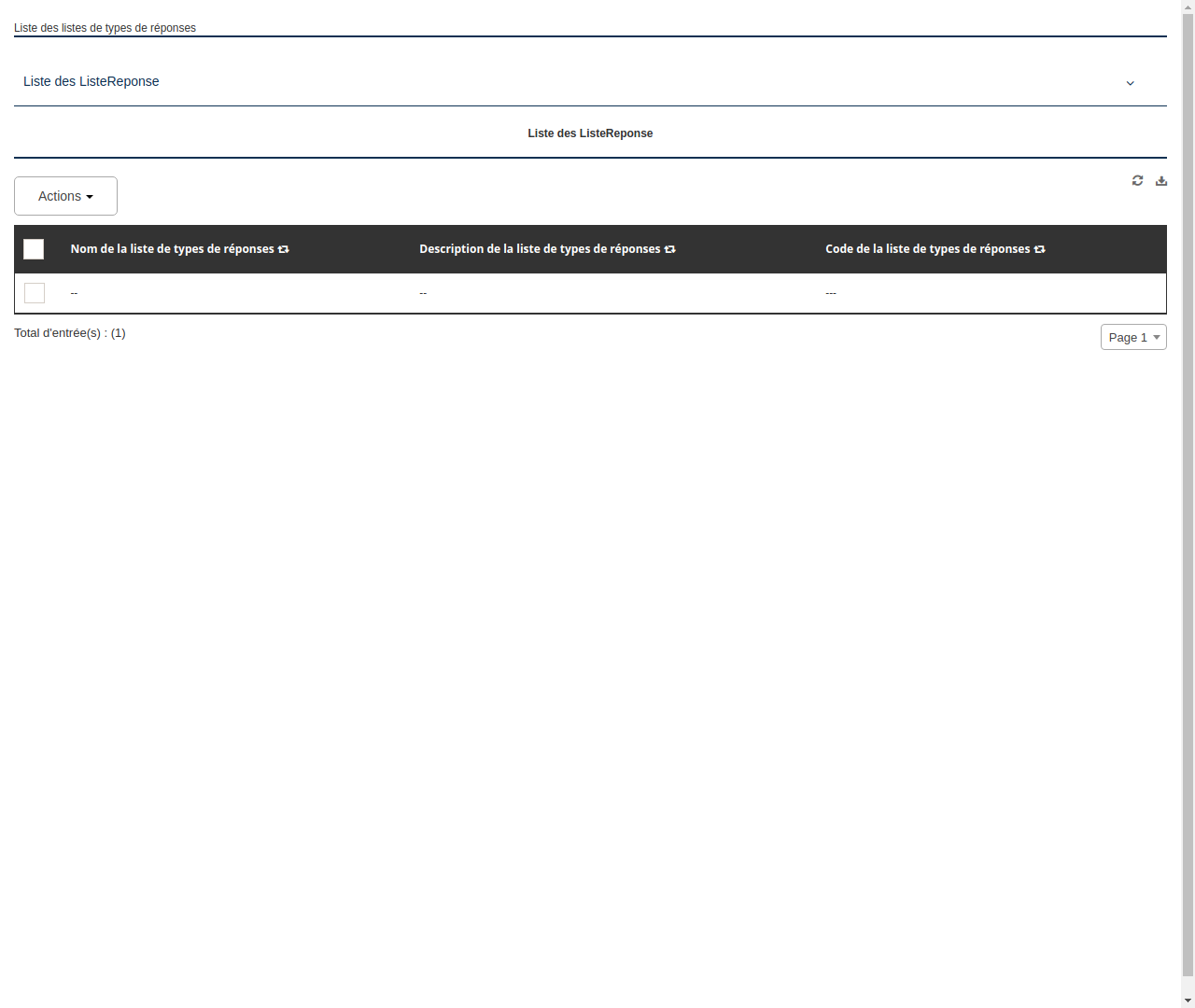
Task: Sort using the icon next to 'Nom de la liste'
Action: 283,249
